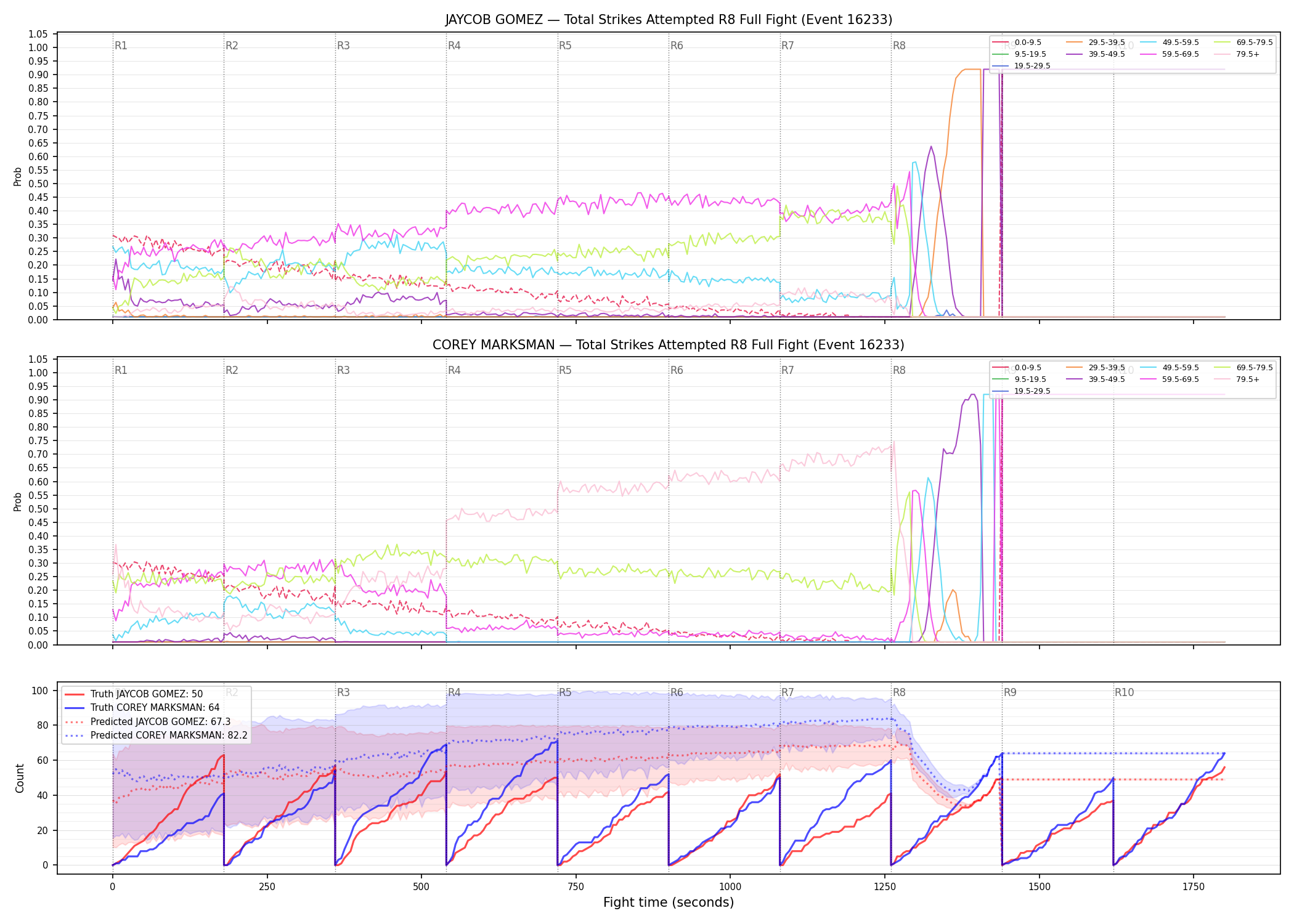
Task: Click '0.50' tick on Marksman Prob axis
Action: tap(38, 509)
